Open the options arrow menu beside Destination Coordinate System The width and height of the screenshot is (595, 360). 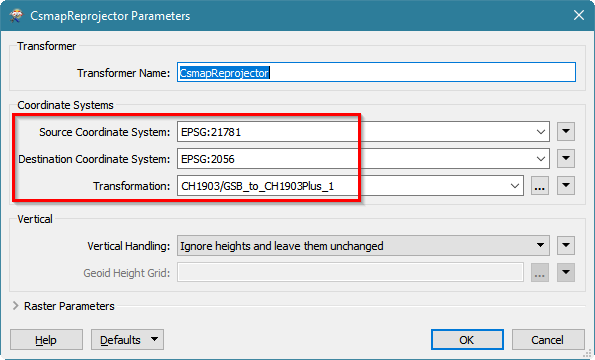(566, 158)
